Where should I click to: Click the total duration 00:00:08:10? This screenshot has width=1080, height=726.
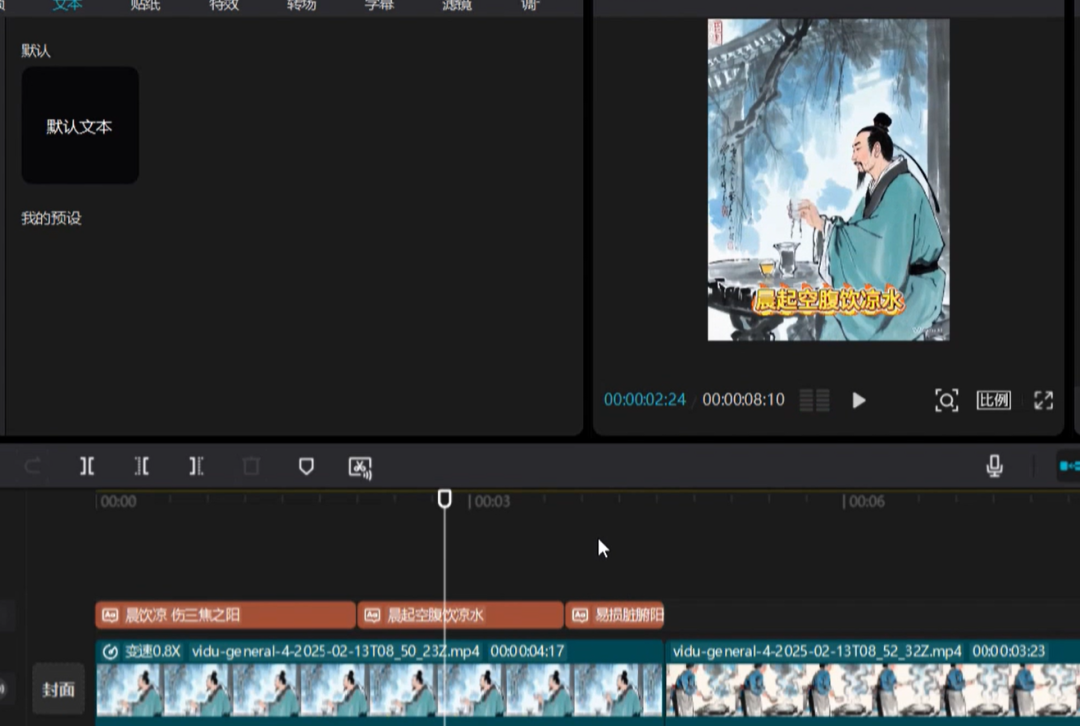[743, 400]
